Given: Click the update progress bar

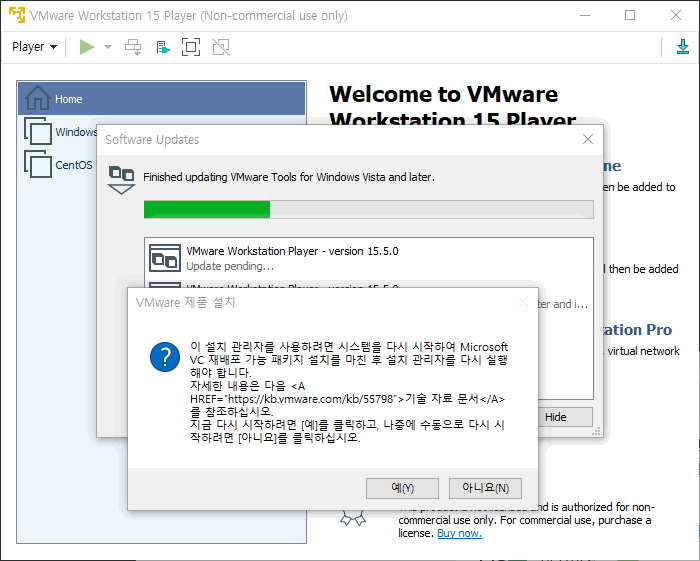Looking at the screenshot, I should pyautogui.click(x=369, y=209).
